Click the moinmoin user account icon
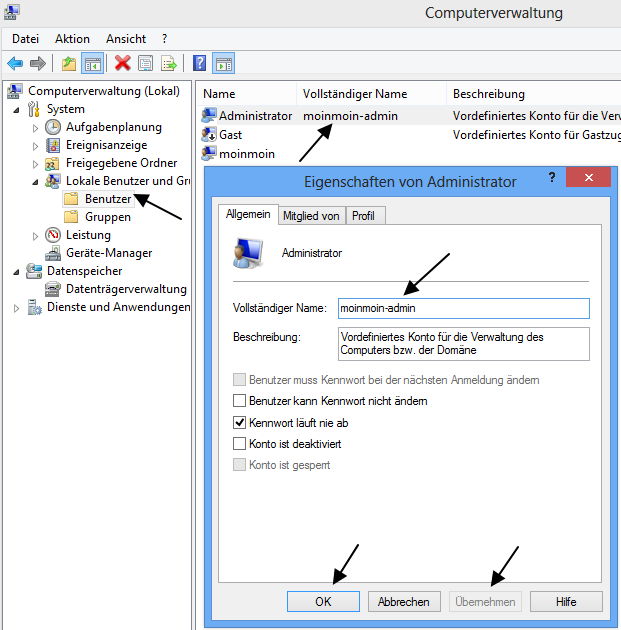621x630 pixels. (209, 154)
